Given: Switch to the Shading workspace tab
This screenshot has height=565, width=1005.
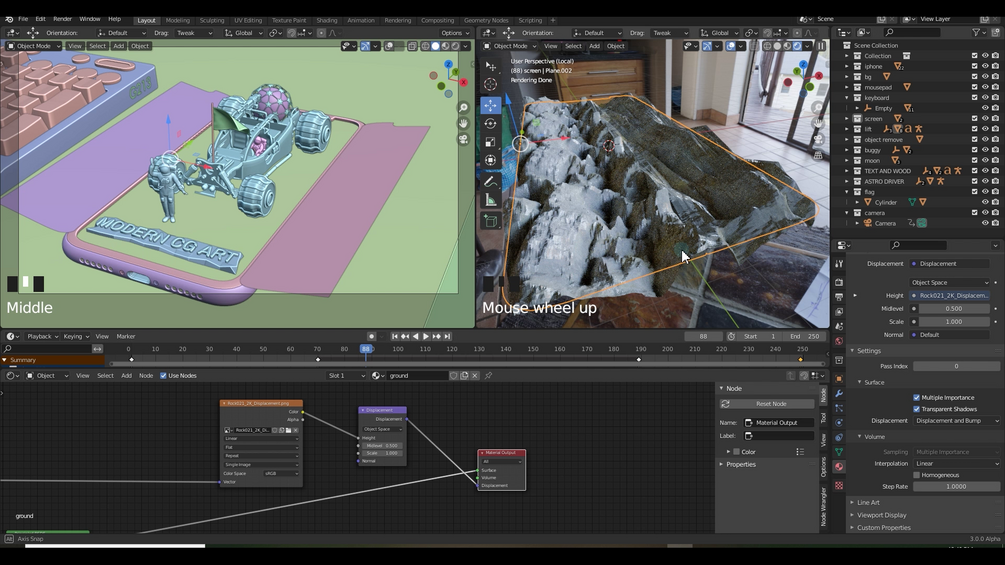Looking at the screenshot, I should click(327, 20).
